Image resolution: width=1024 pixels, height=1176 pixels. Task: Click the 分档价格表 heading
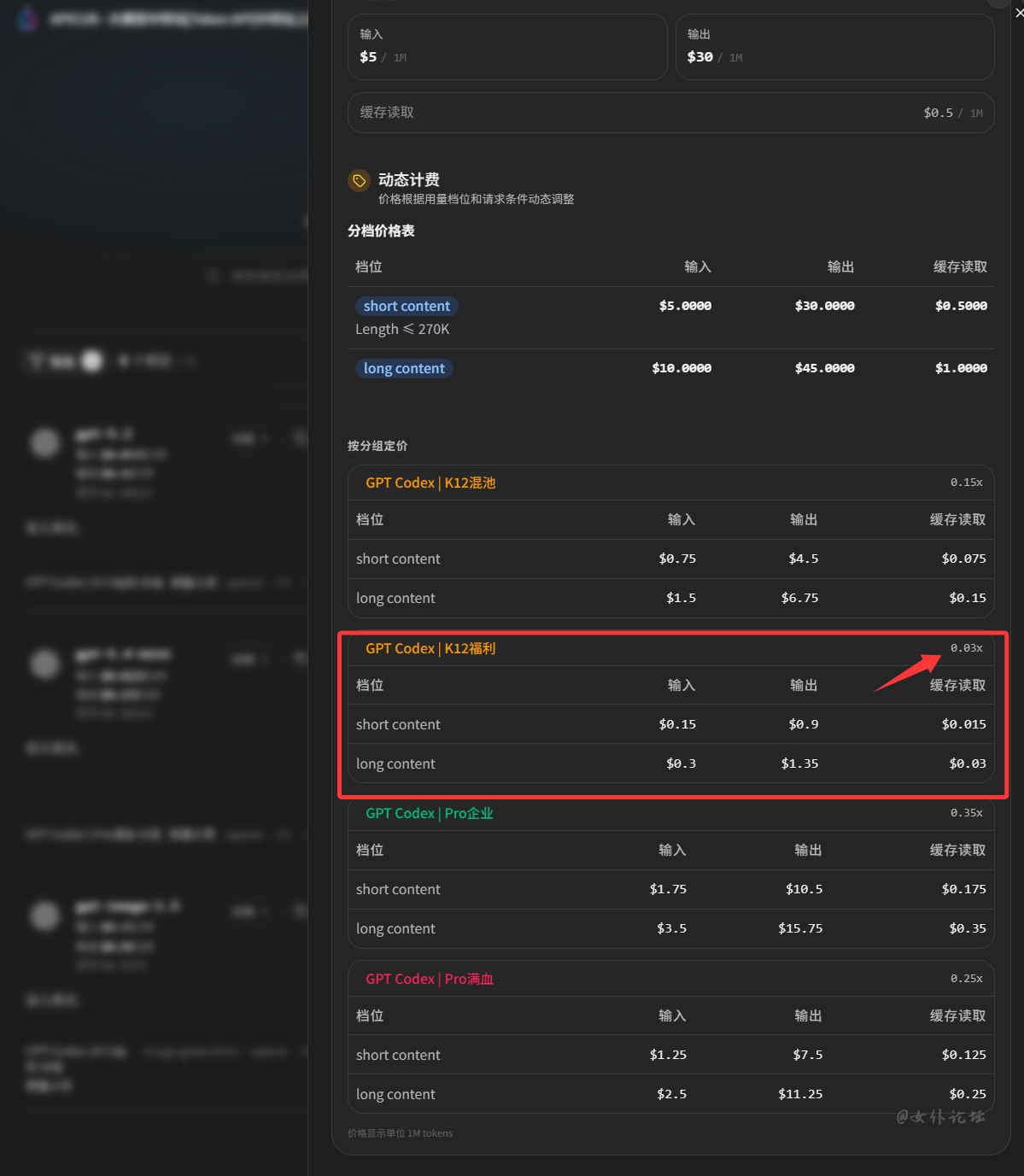(381, 231)
